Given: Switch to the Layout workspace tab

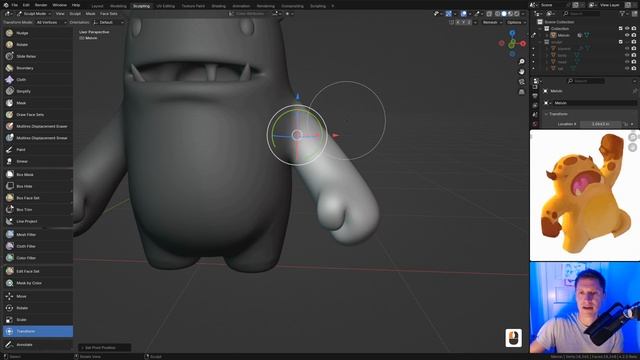Looking at the screenshot, I should pos(98,6).
